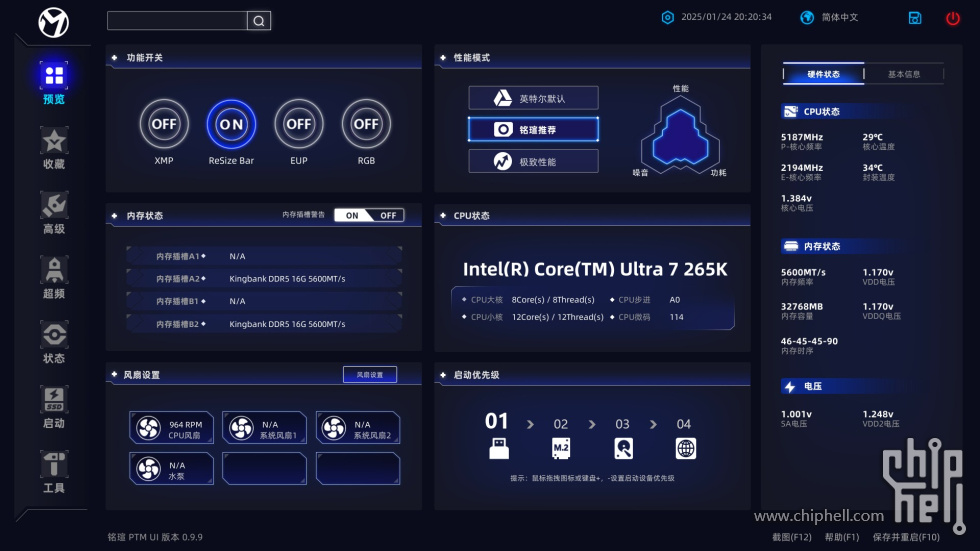Switch to the 基本信息 tab
980x551 pixels.
[904, 74]
